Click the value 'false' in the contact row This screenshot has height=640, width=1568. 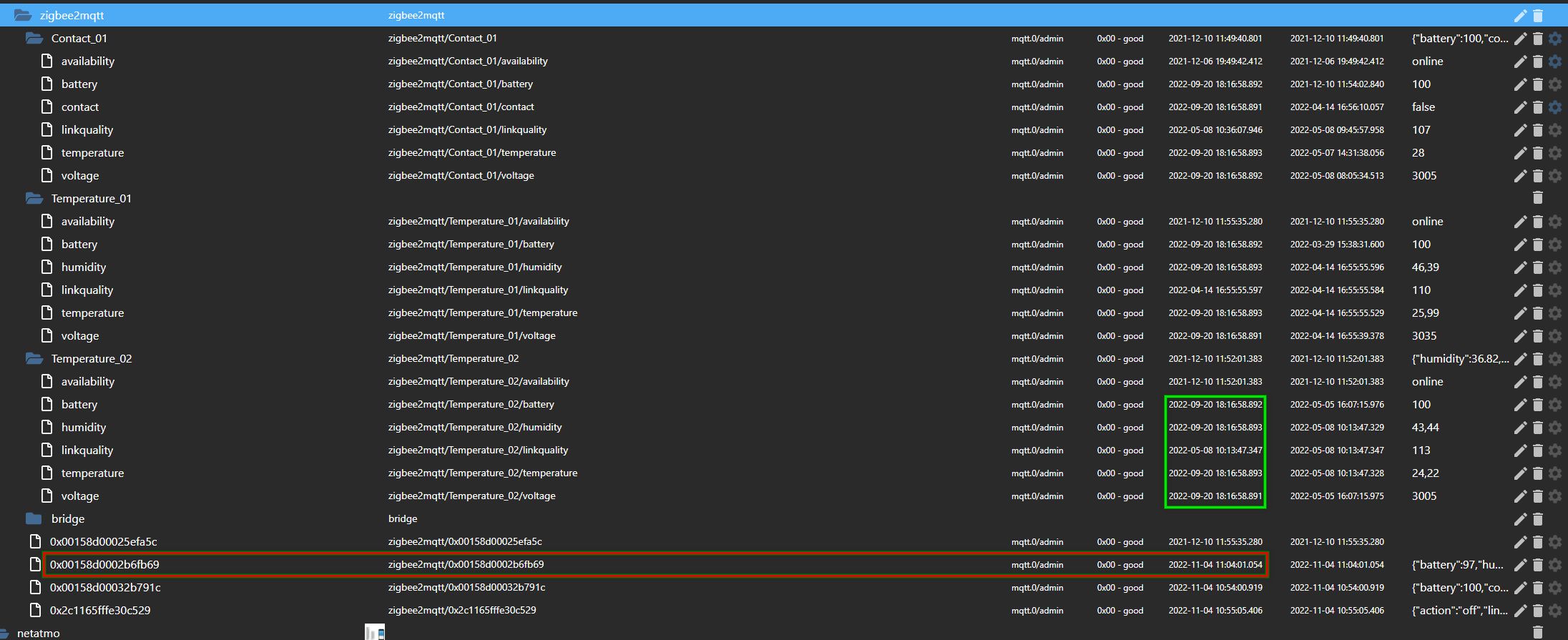pos(1424,107)
